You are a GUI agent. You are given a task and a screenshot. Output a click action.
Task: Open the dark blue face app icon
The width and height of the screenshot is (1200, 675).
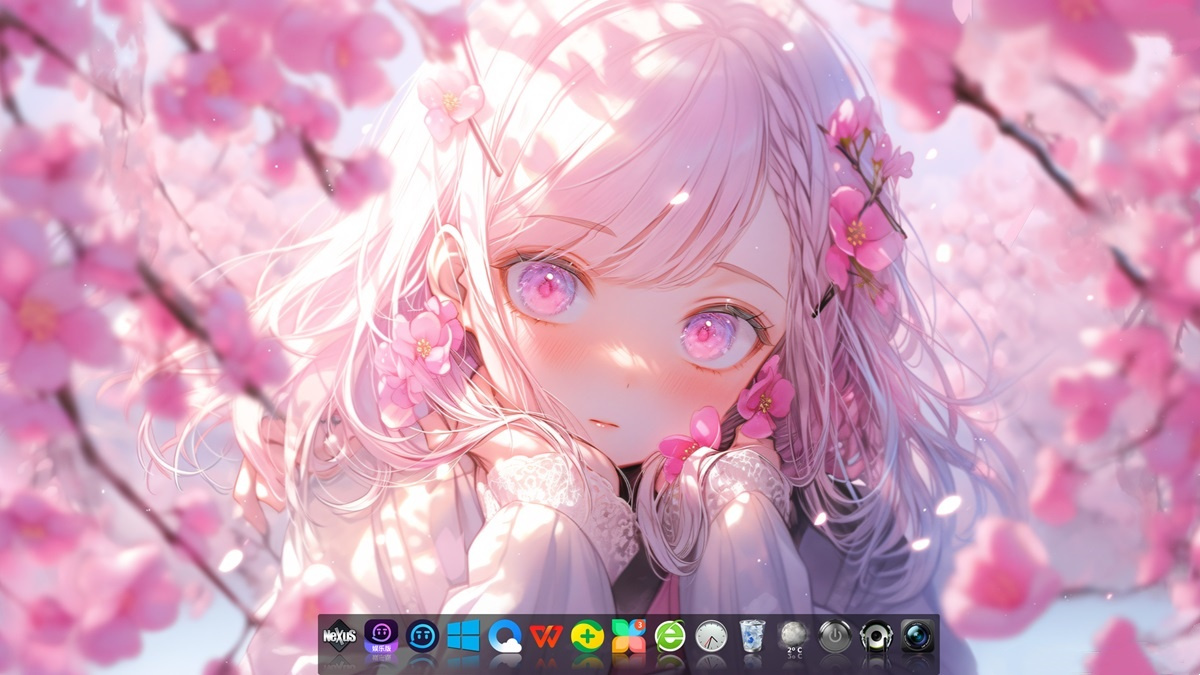(423, 635)
